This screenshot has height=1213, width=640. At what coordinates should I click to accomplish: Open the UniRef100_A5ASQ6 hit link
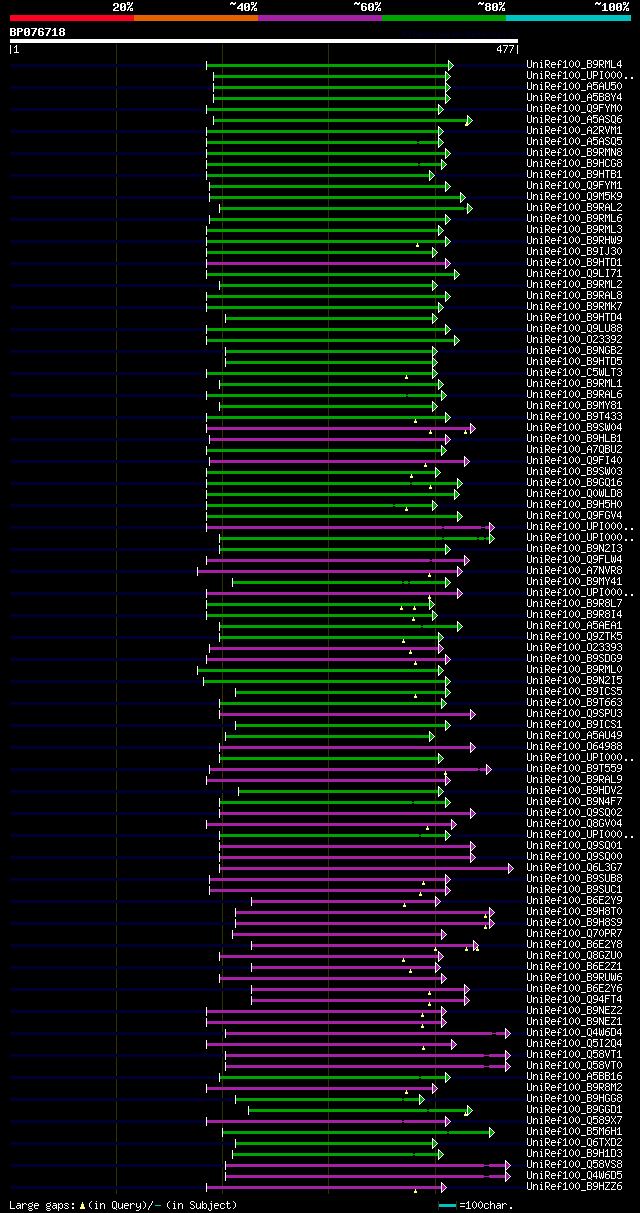(x=574, y=120)
